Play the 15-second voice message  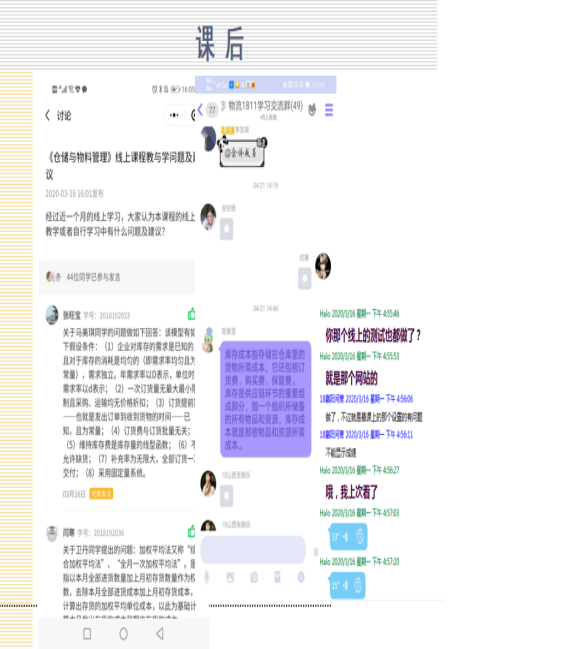click(x=347, y=585)
